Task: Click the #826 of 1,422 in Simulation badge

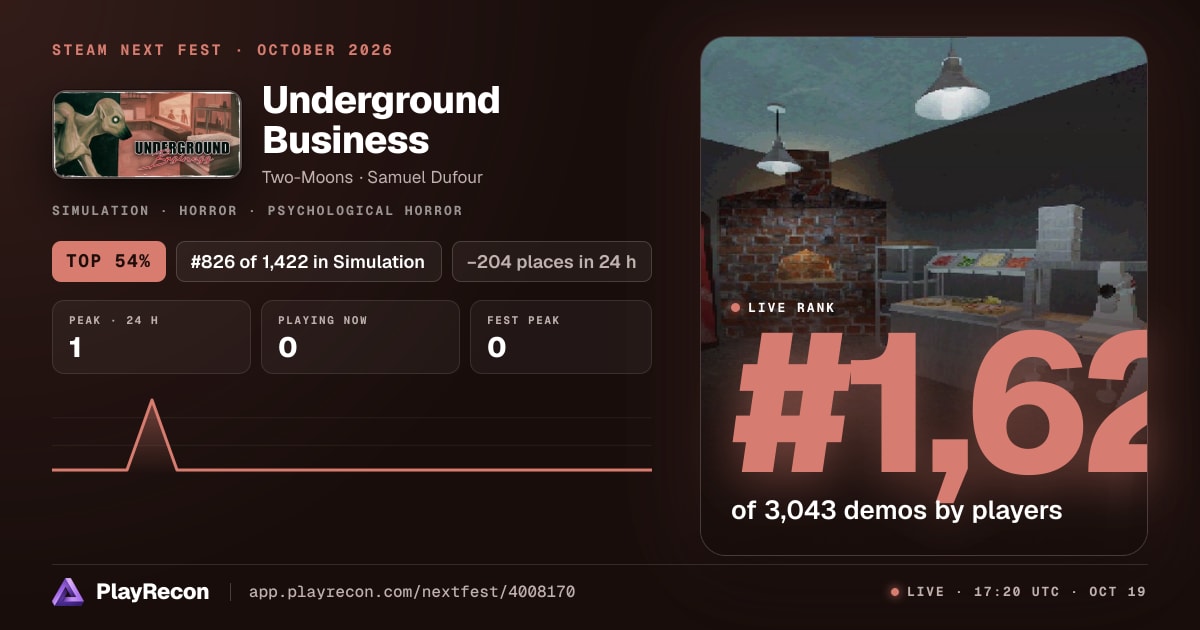Action: 309,261
